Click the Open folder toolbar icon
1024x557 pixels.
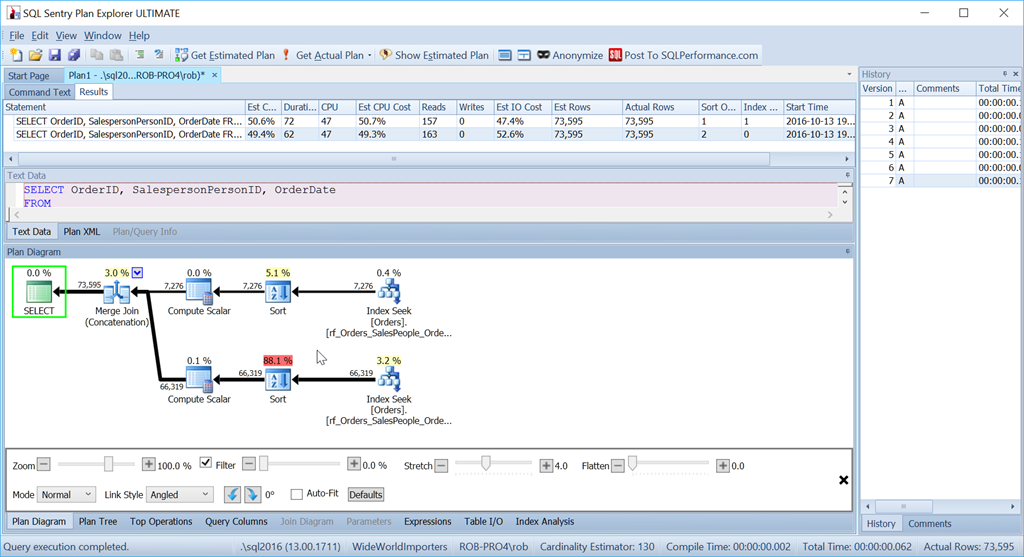(35, 55)
